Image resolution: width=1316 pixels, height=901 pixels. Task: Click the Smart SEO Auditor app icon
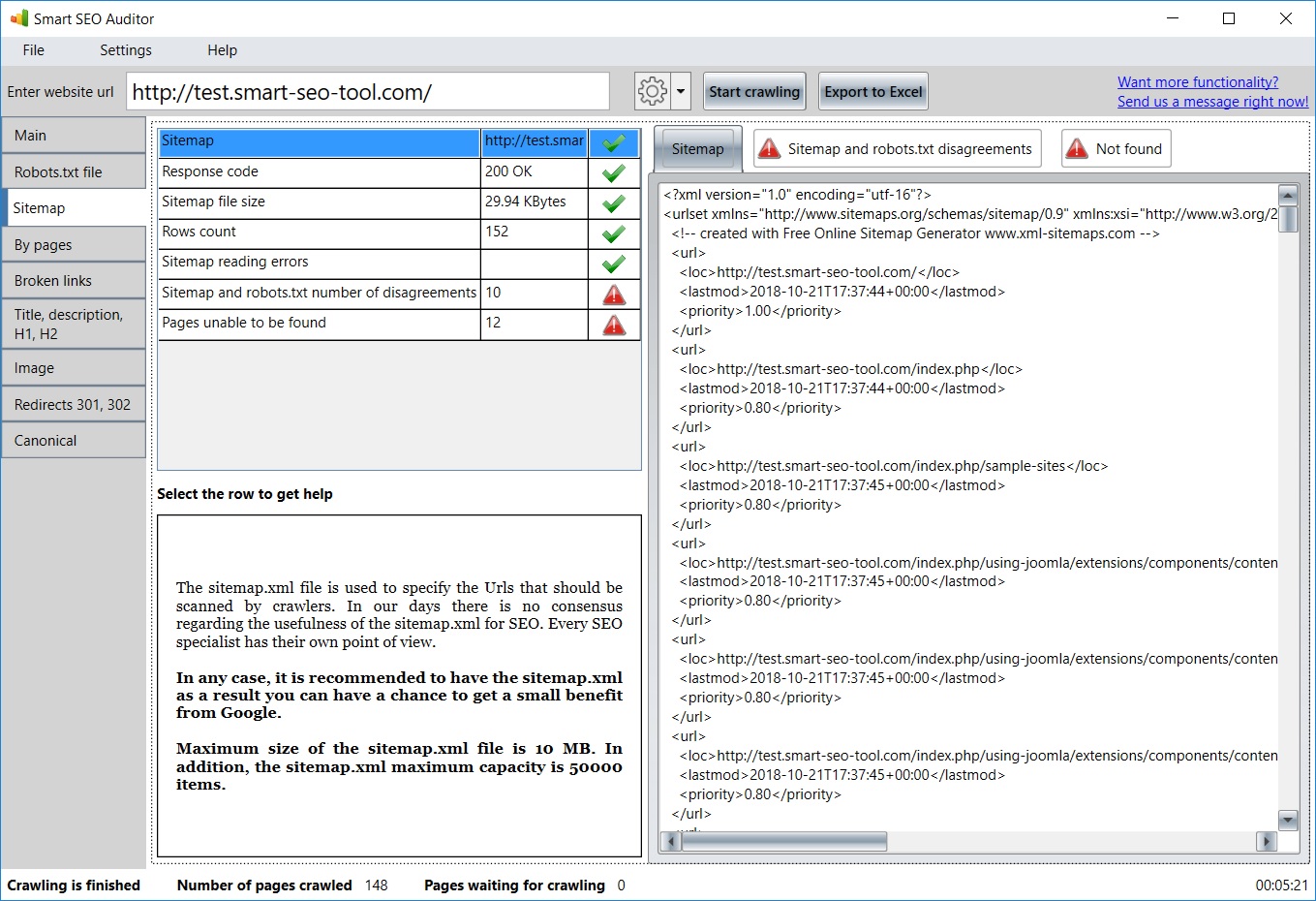point(19,18)
